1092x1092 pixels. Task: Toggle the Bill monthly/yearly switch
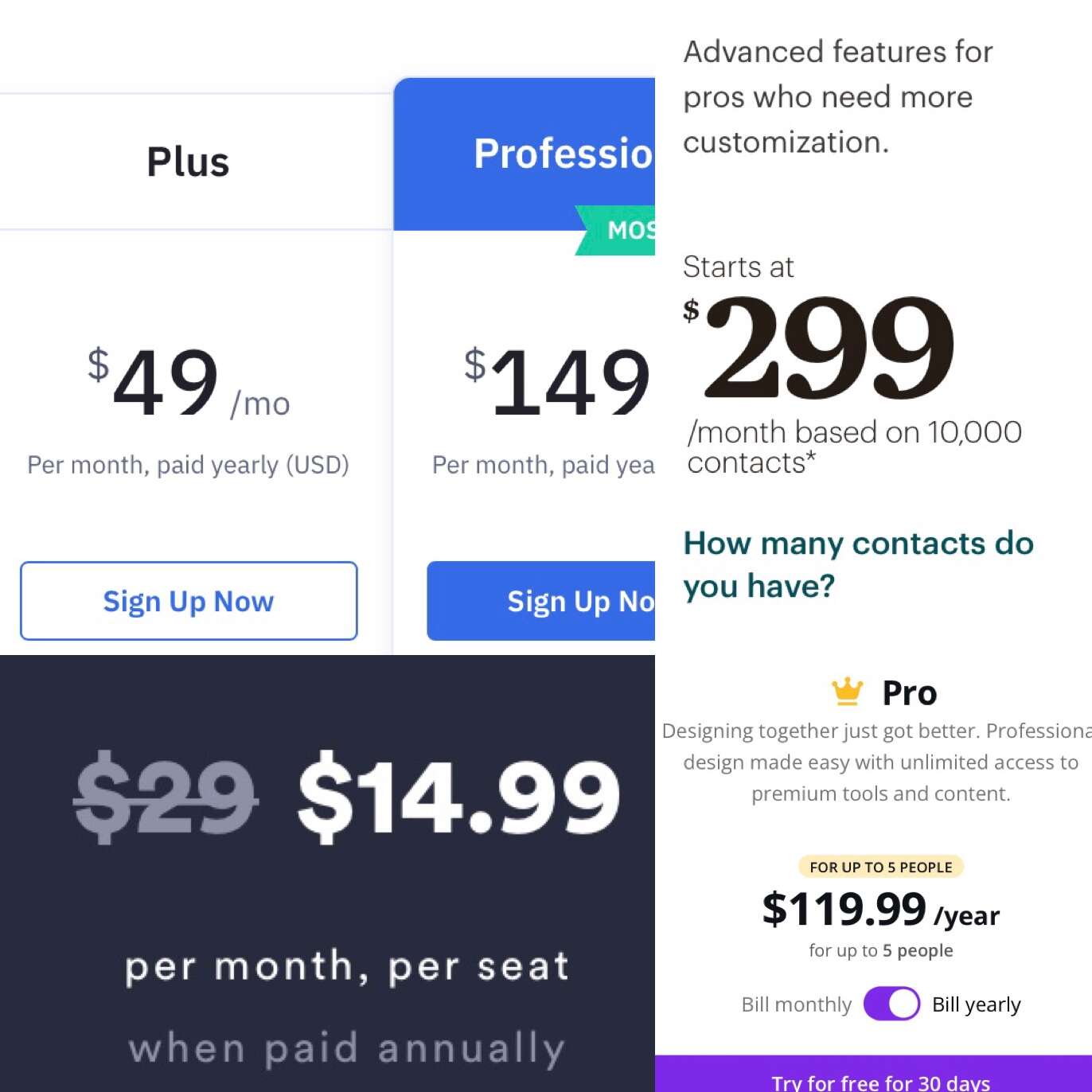(891, 1004)
